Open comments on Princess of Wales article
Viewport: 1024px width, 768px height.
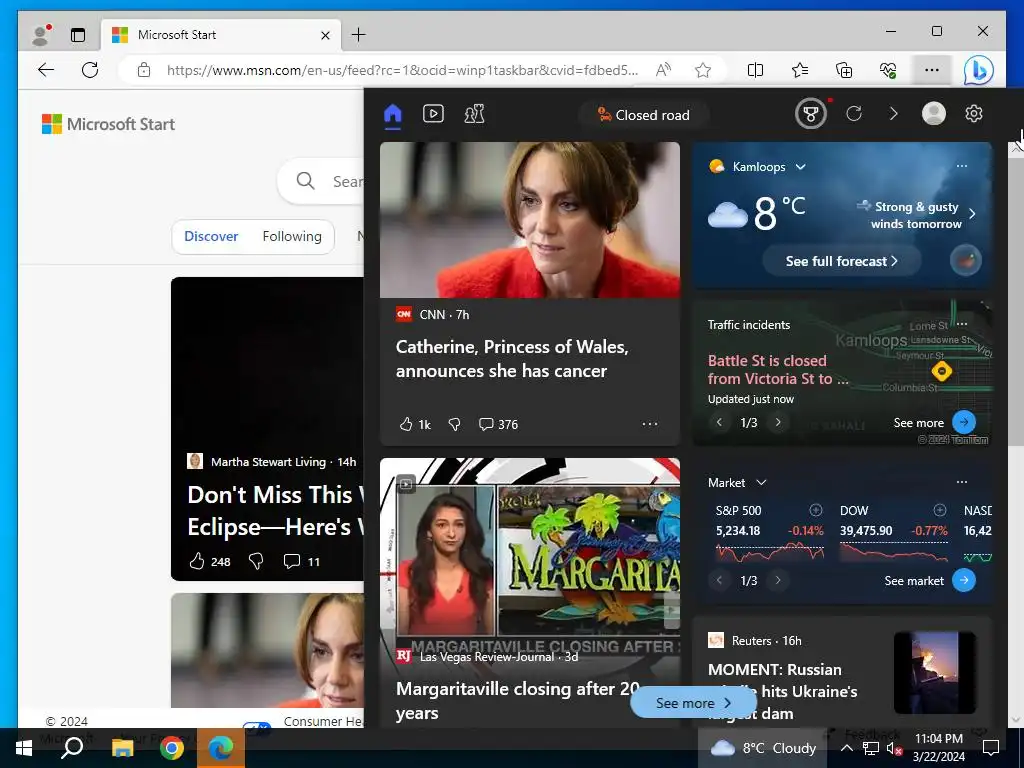pos(498,424)
